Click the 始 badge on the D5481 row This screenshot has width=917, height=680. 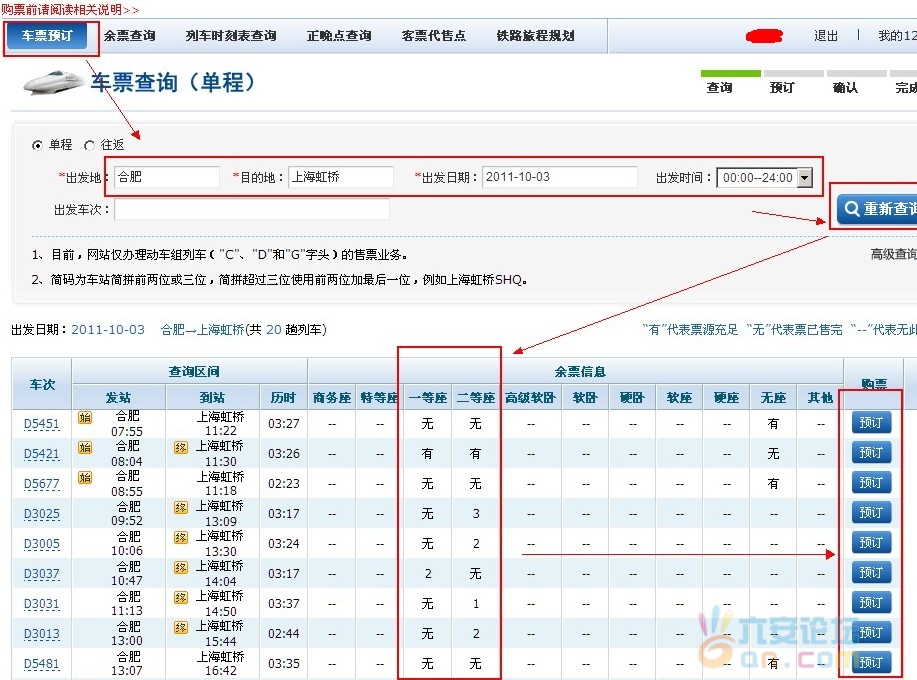point(85,657)
